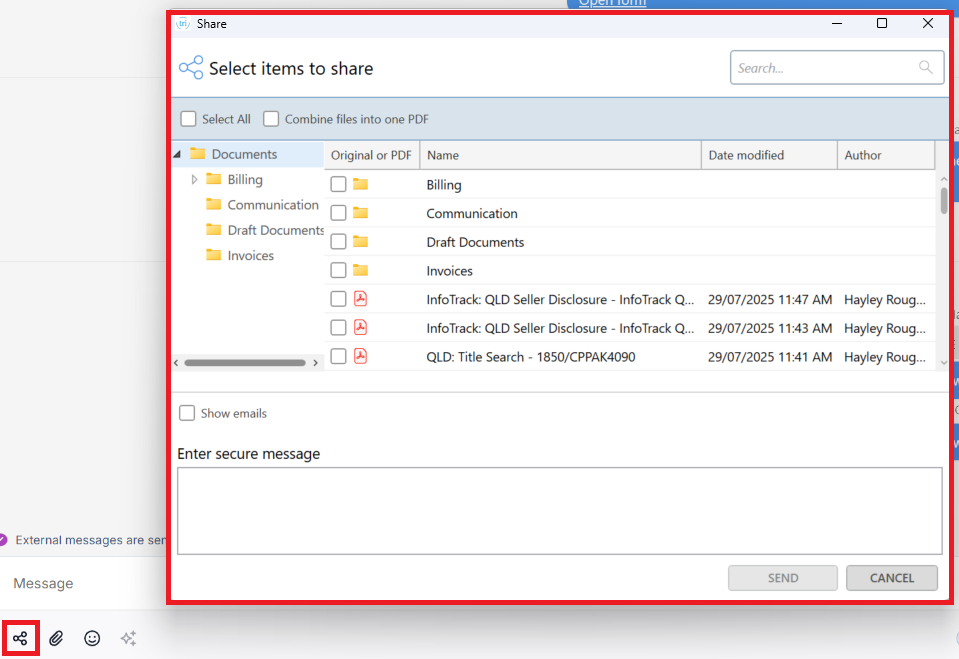Click the CANCEL button

coord(892,578)
